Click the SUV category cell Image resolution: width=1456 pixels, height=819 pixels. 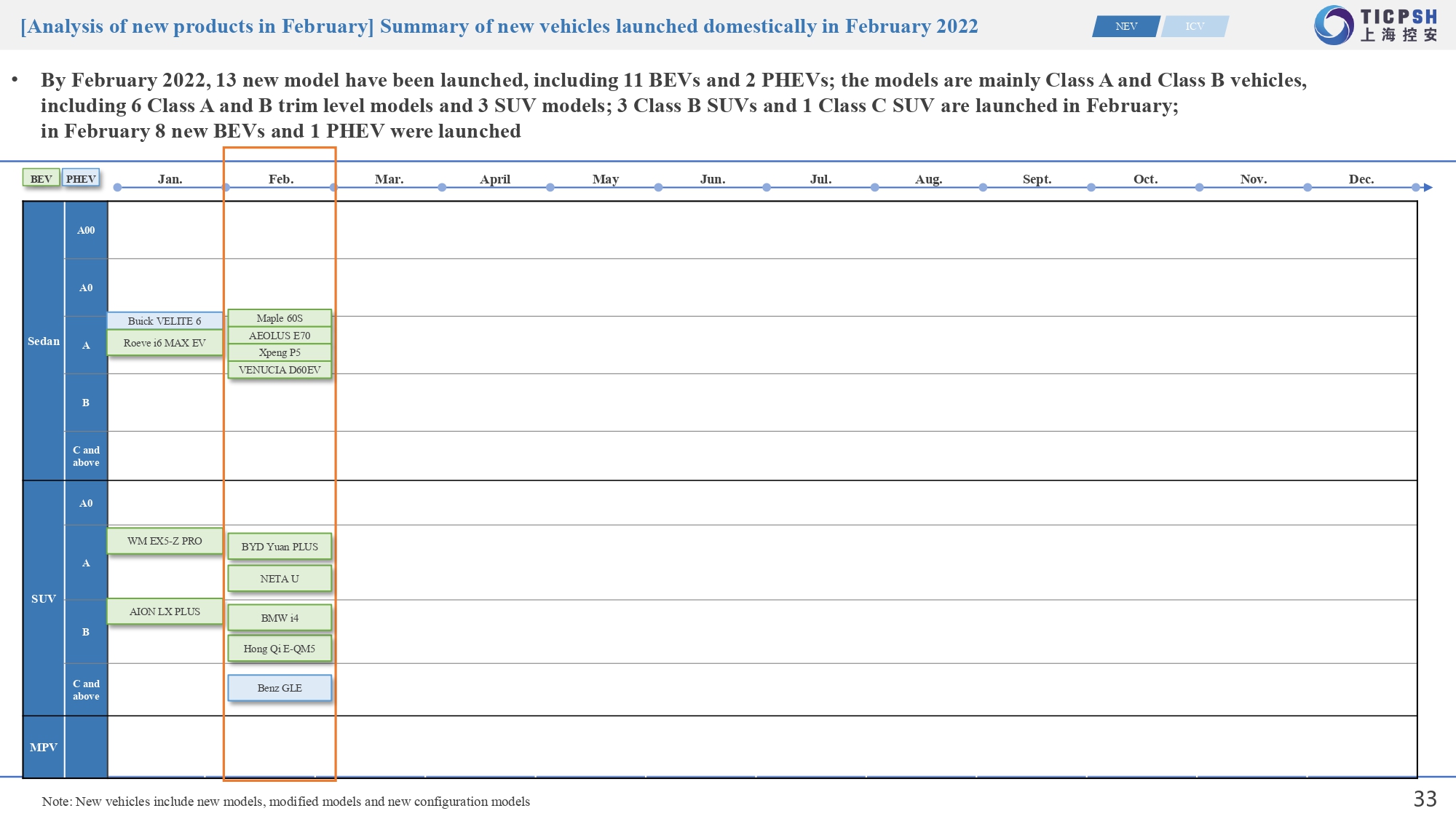44,598
